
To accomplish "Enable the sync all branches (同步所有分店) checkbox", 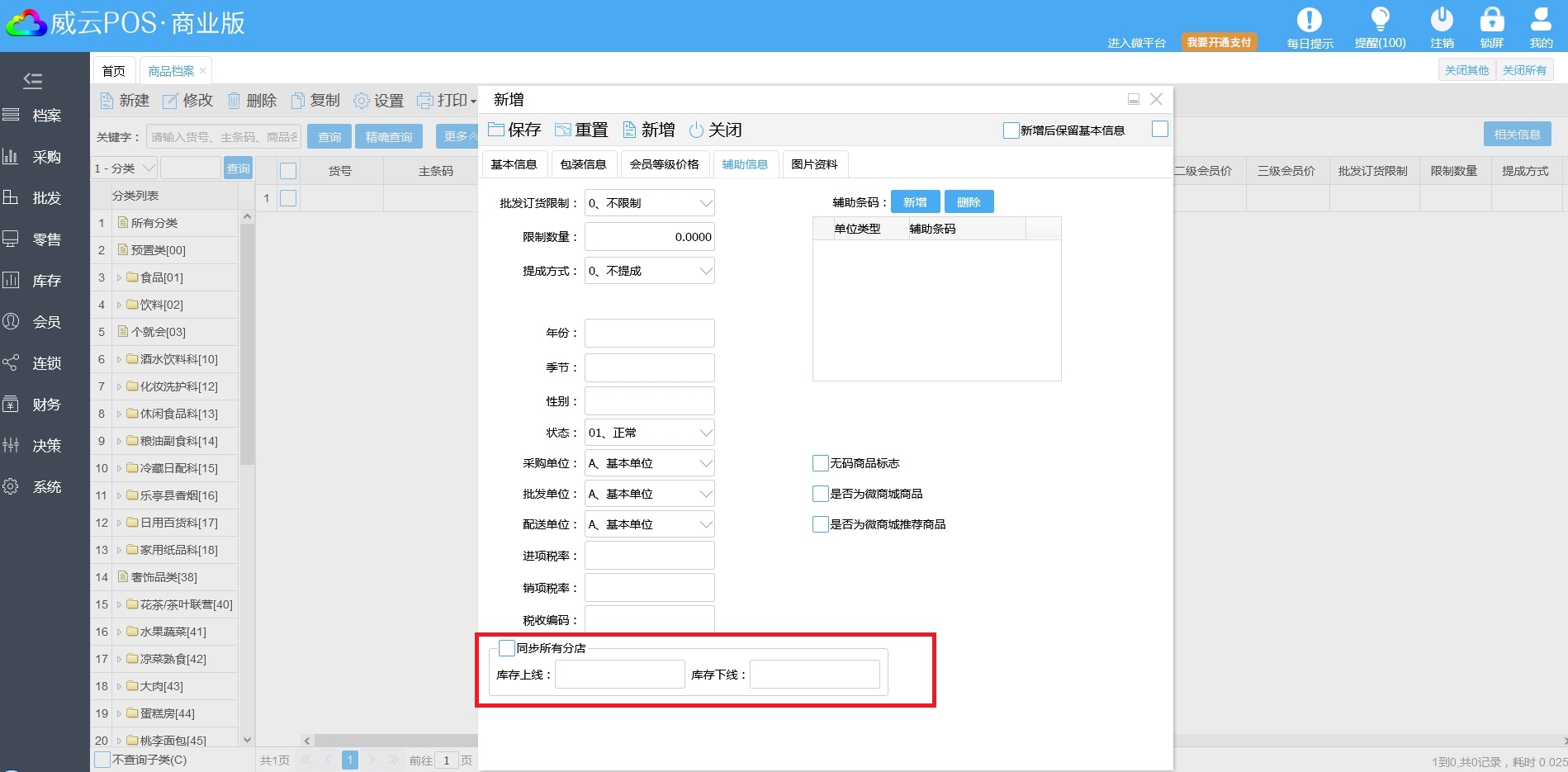I will [x=507, y=648].
